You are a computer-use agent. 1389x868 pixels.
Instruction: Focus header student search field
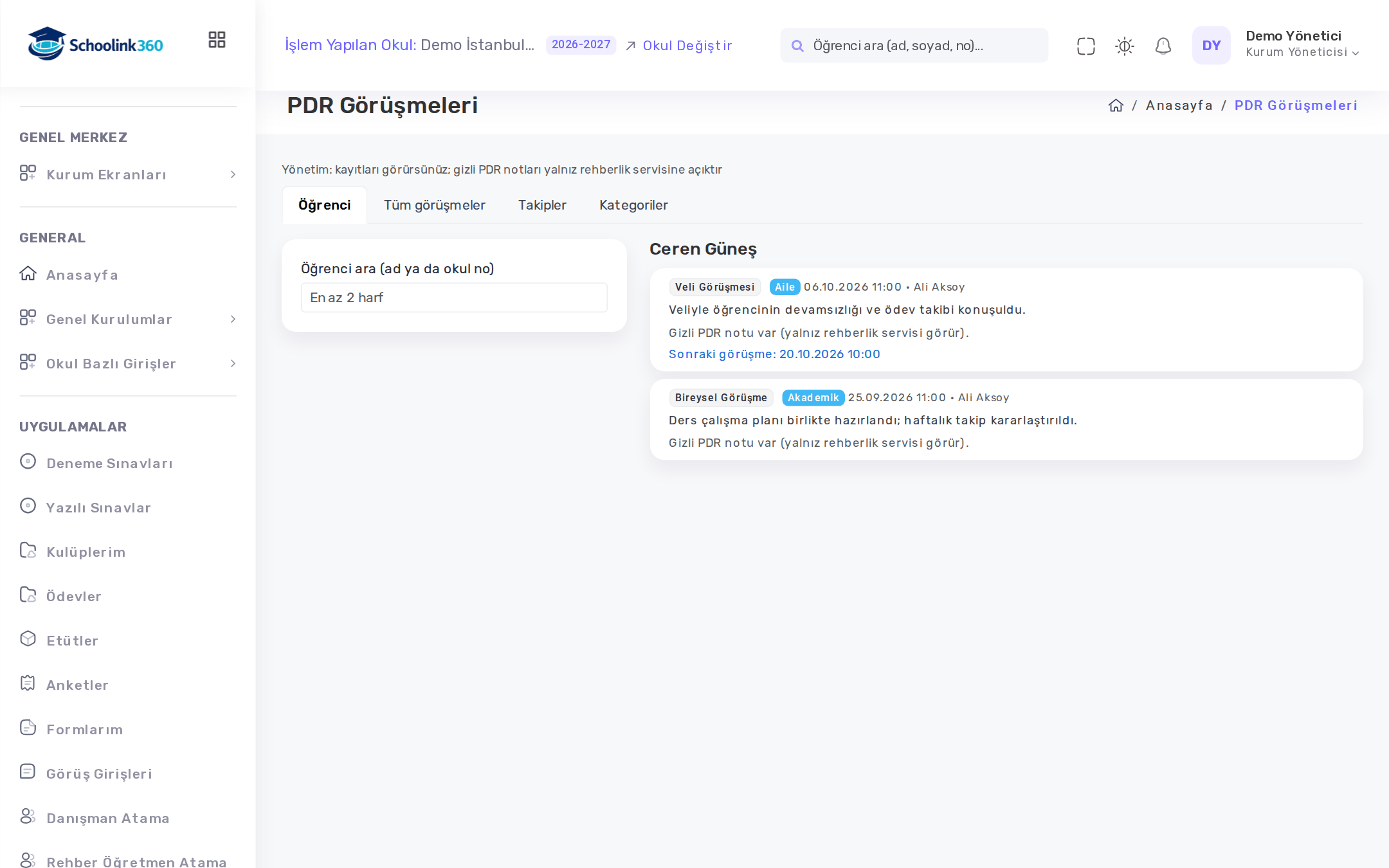[x=914, y=46]
